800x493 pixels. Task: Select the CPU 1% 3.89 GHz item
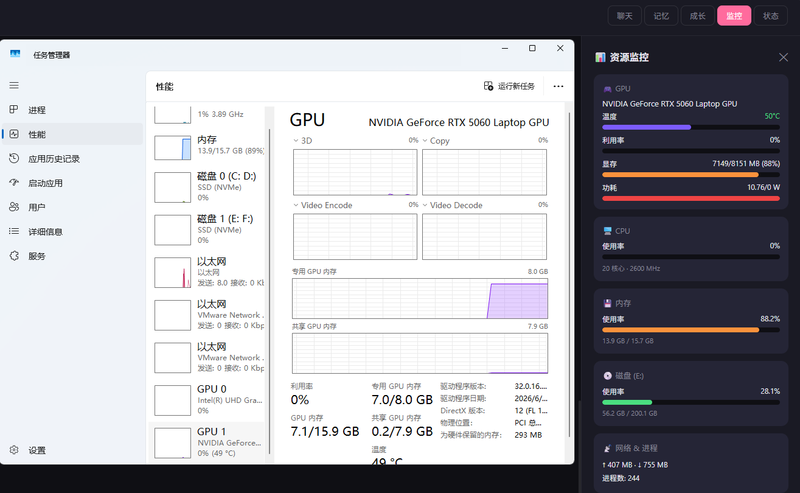(x=209, y=115)
